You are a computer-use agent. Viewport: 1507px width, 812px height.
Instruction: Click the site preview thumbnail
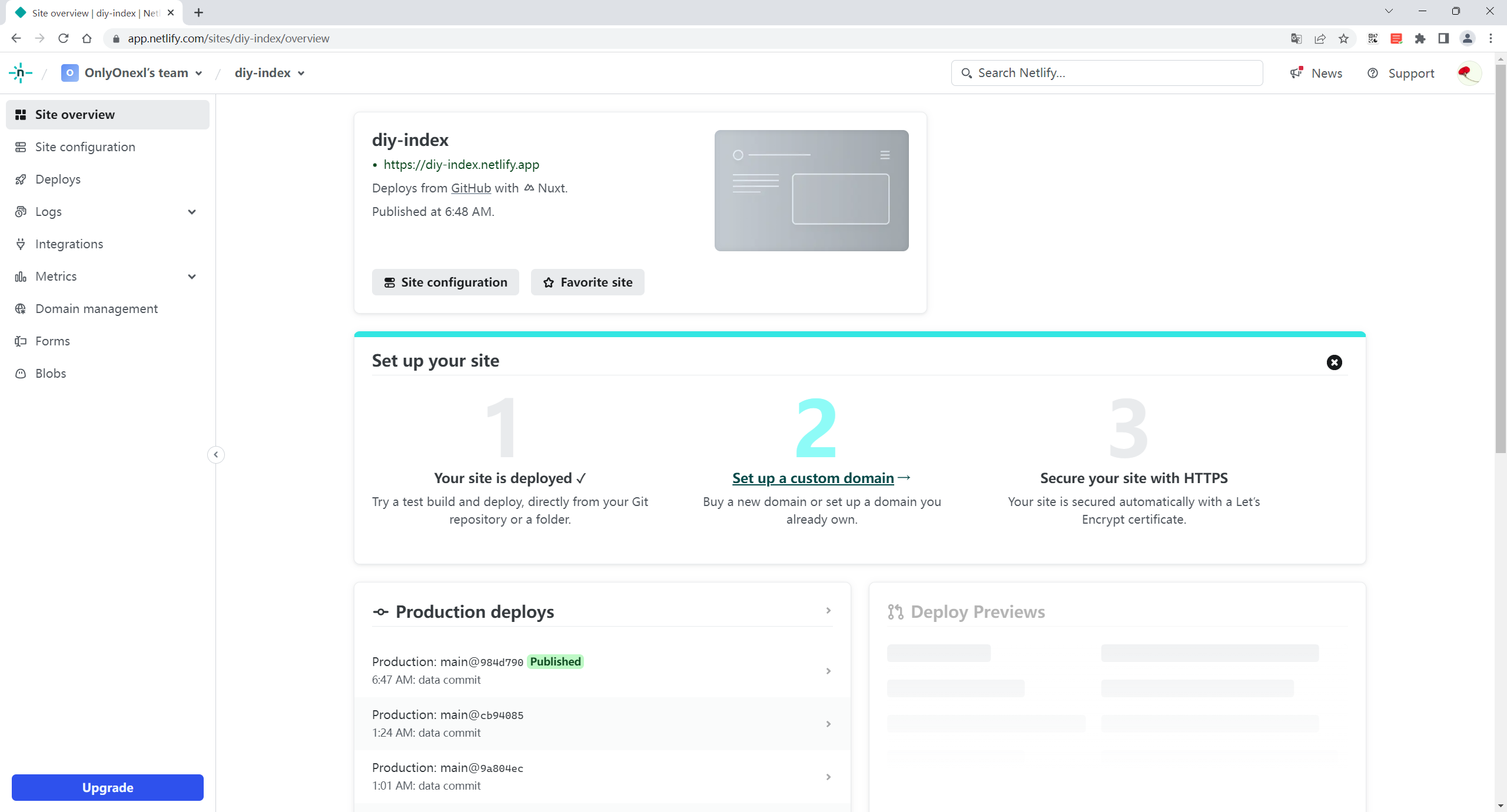click(811, 191)
